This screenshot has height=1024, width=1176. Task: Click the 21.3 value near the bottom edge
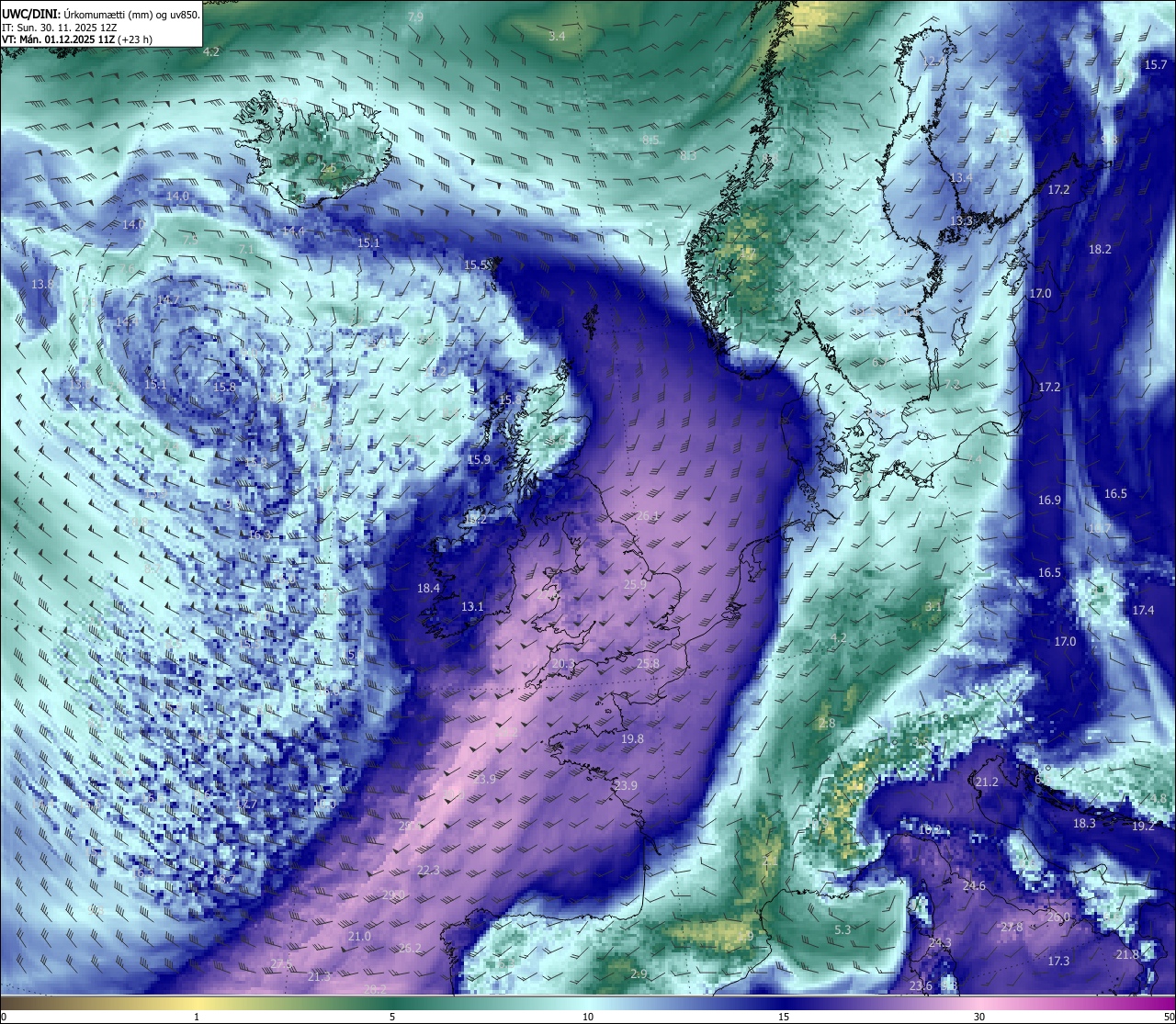click(x=319, y=976)
